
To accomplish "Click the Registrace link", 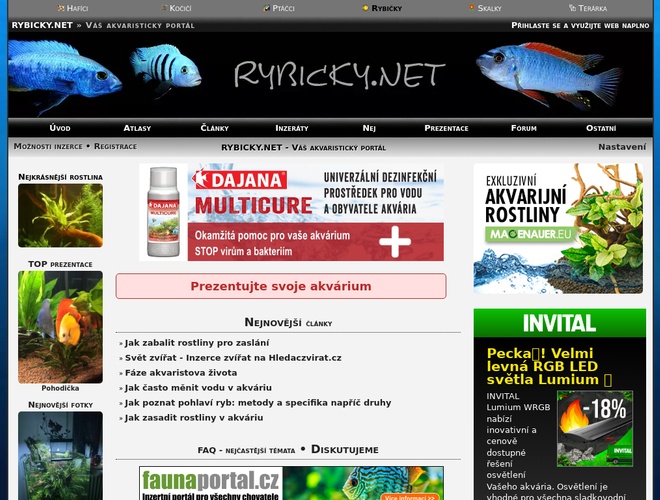I will point(115,146).
